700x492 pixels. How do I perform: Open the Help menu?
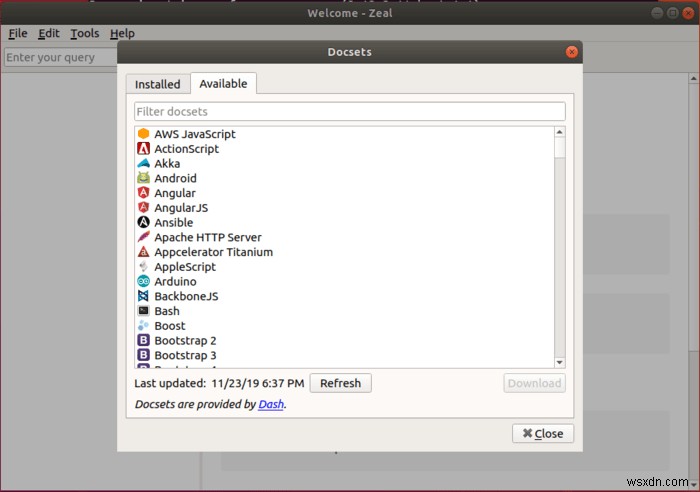pyautogui.click(x=122, y=33)
